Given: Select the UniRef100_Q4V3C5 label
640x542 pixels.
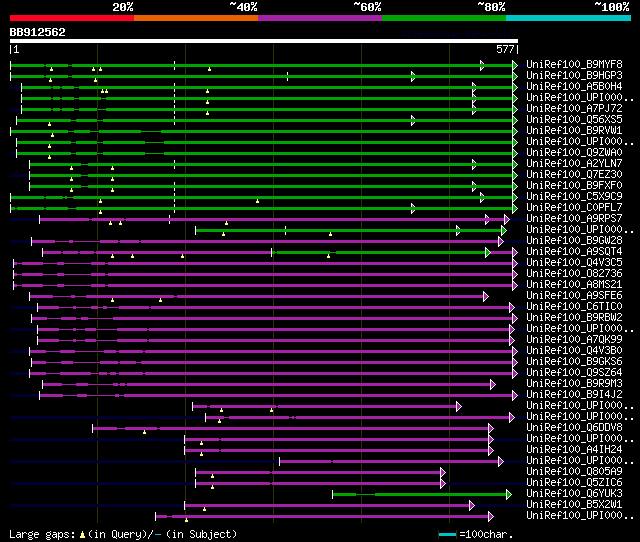Looking at the screenshot, I should coord(574,263).
